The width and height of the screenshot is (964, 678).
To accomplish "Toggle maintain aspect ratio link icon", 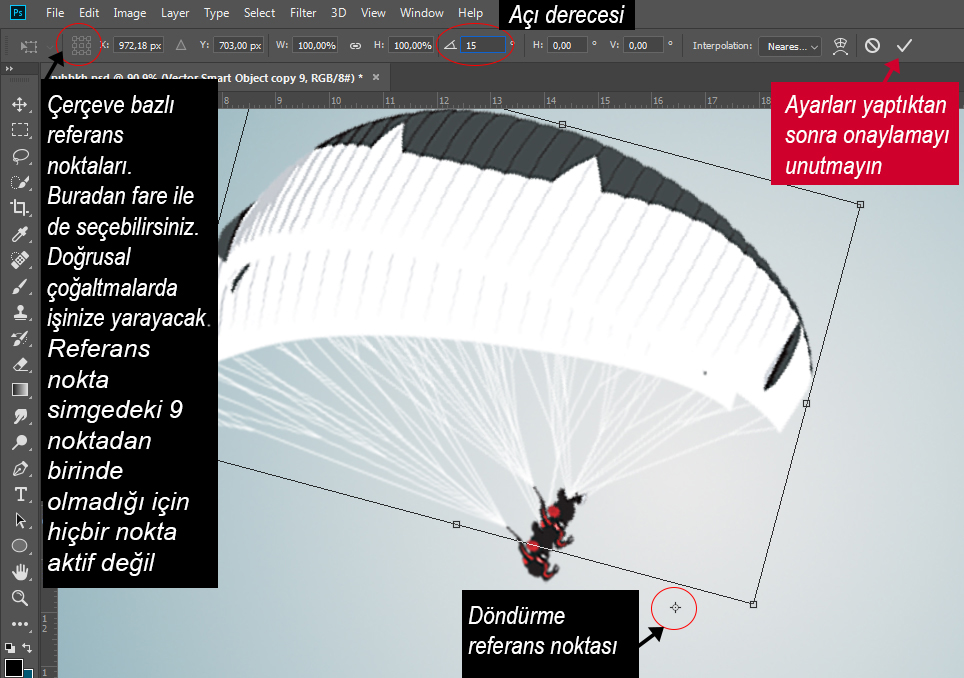I will [355, 45].
